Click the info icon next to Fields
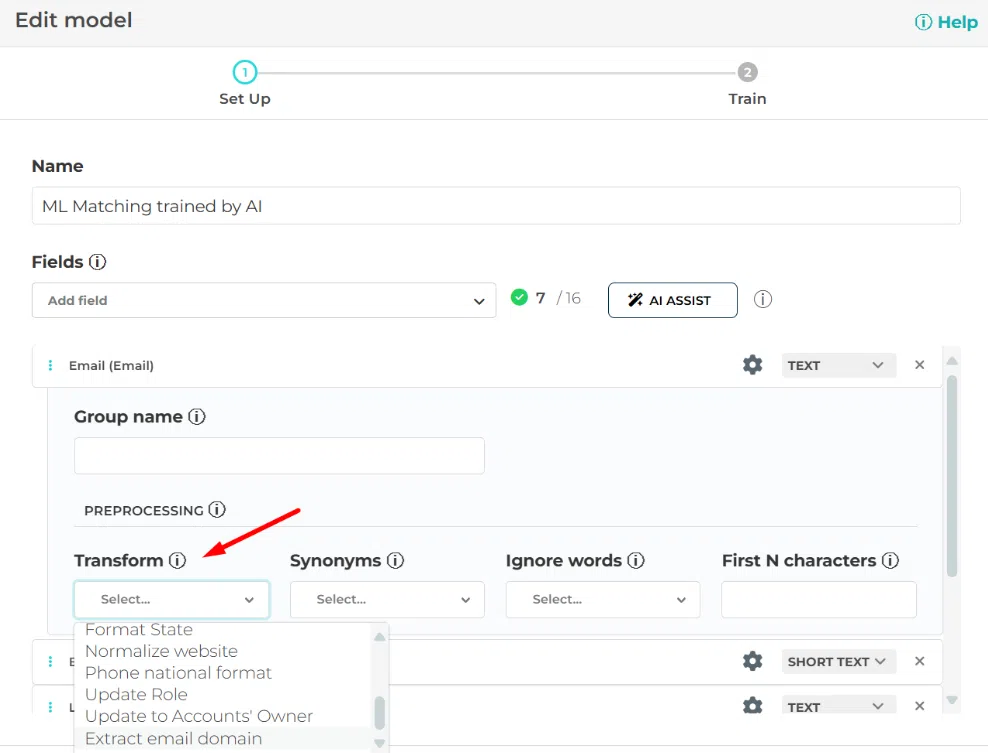This screenshot has height=753, width=988. tap(97, 262)
